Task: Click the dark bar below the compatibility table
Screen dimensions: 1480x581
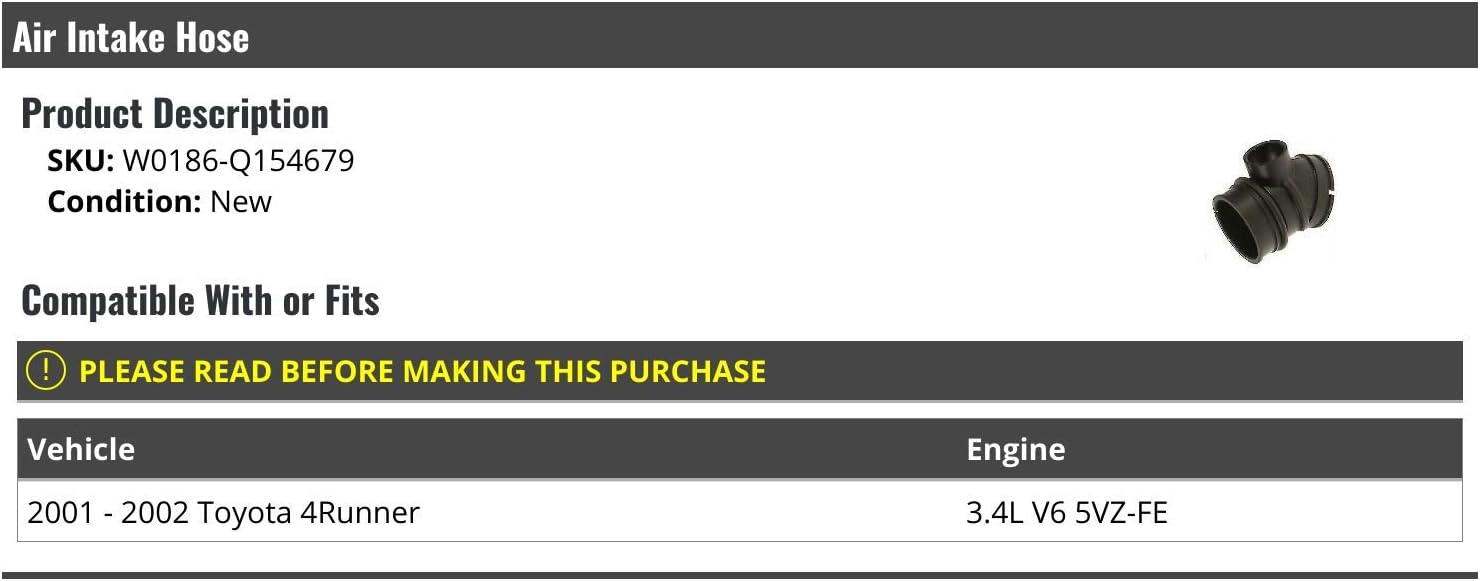Action: tap(740, 576)
